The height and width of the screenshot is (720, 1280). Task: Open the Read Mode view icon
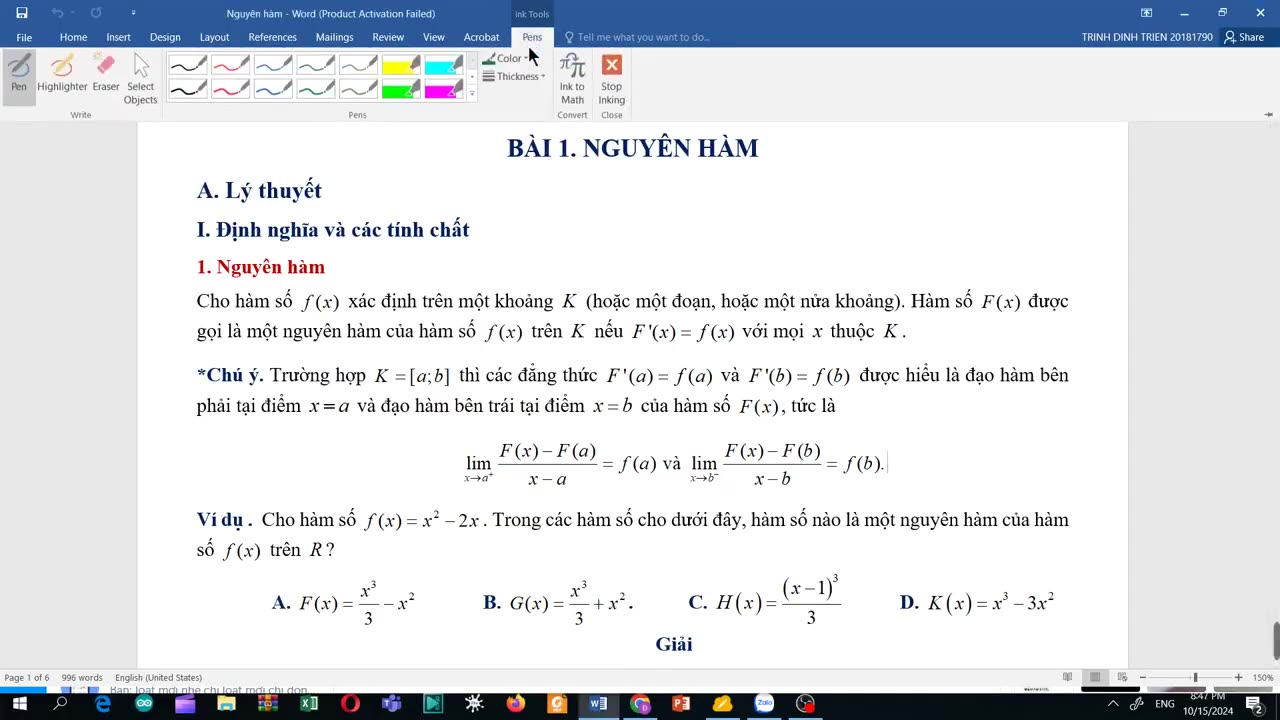1067,677
